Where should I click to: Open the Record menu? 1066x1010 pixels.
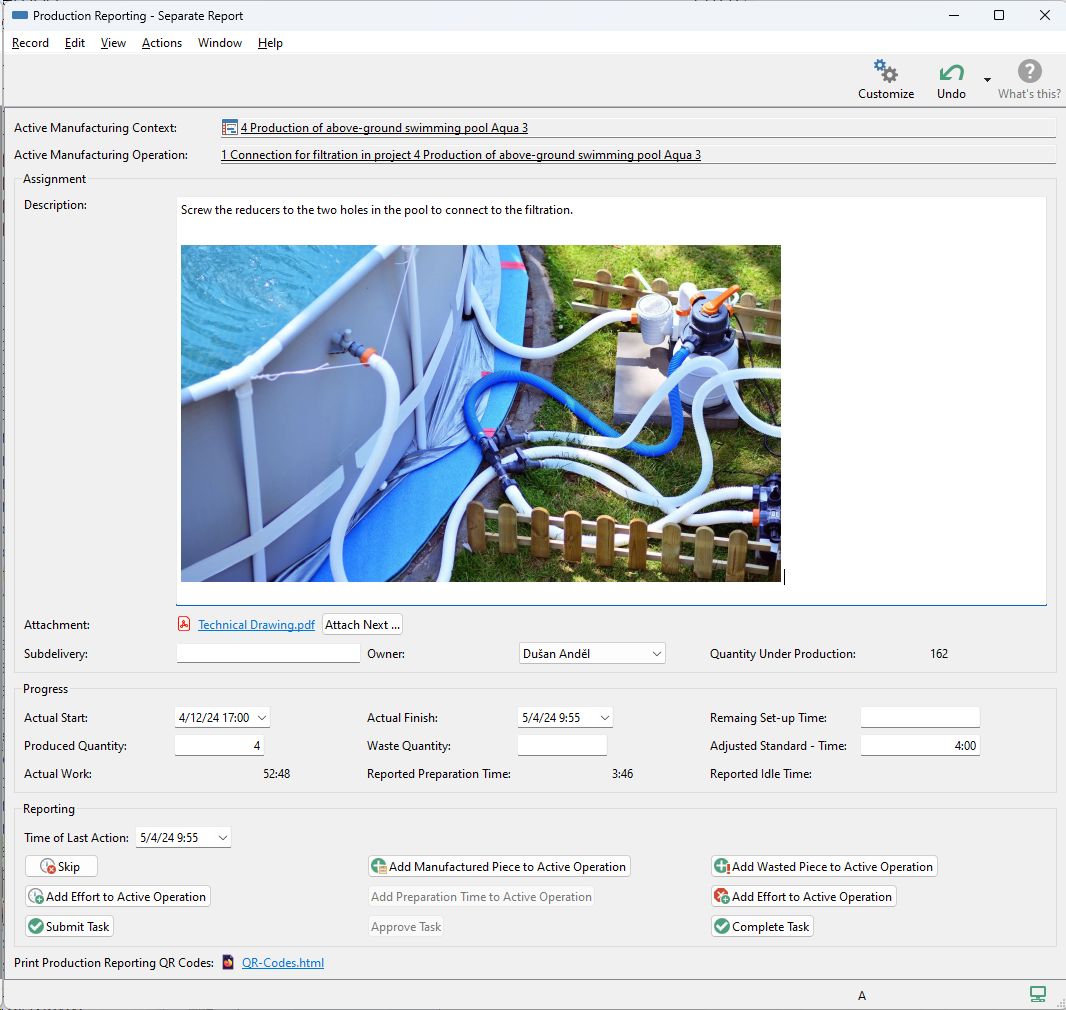pos(30,43)
